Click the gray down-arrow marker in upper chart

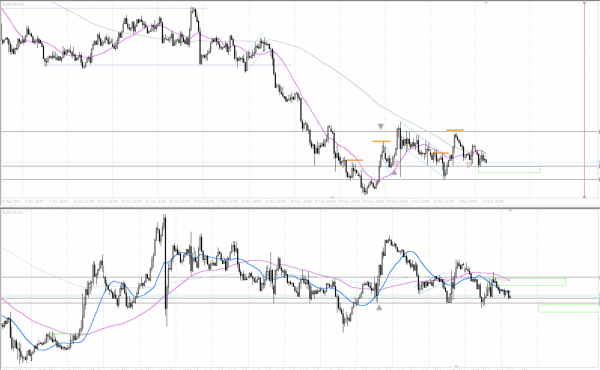point(380,126)
